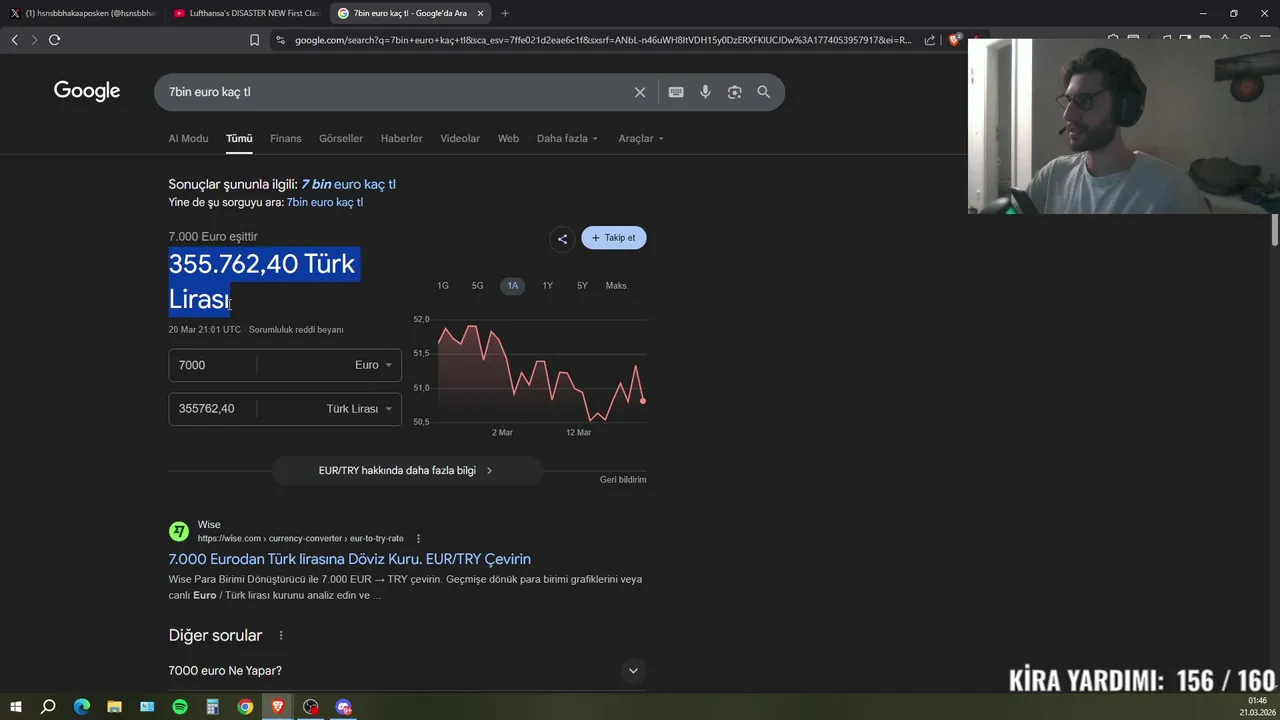The width and height of the screenshot is (1280, 720).
Task: Open EUR/TRY hakkında daha fazla bilgi
Action: pos(407,470)
